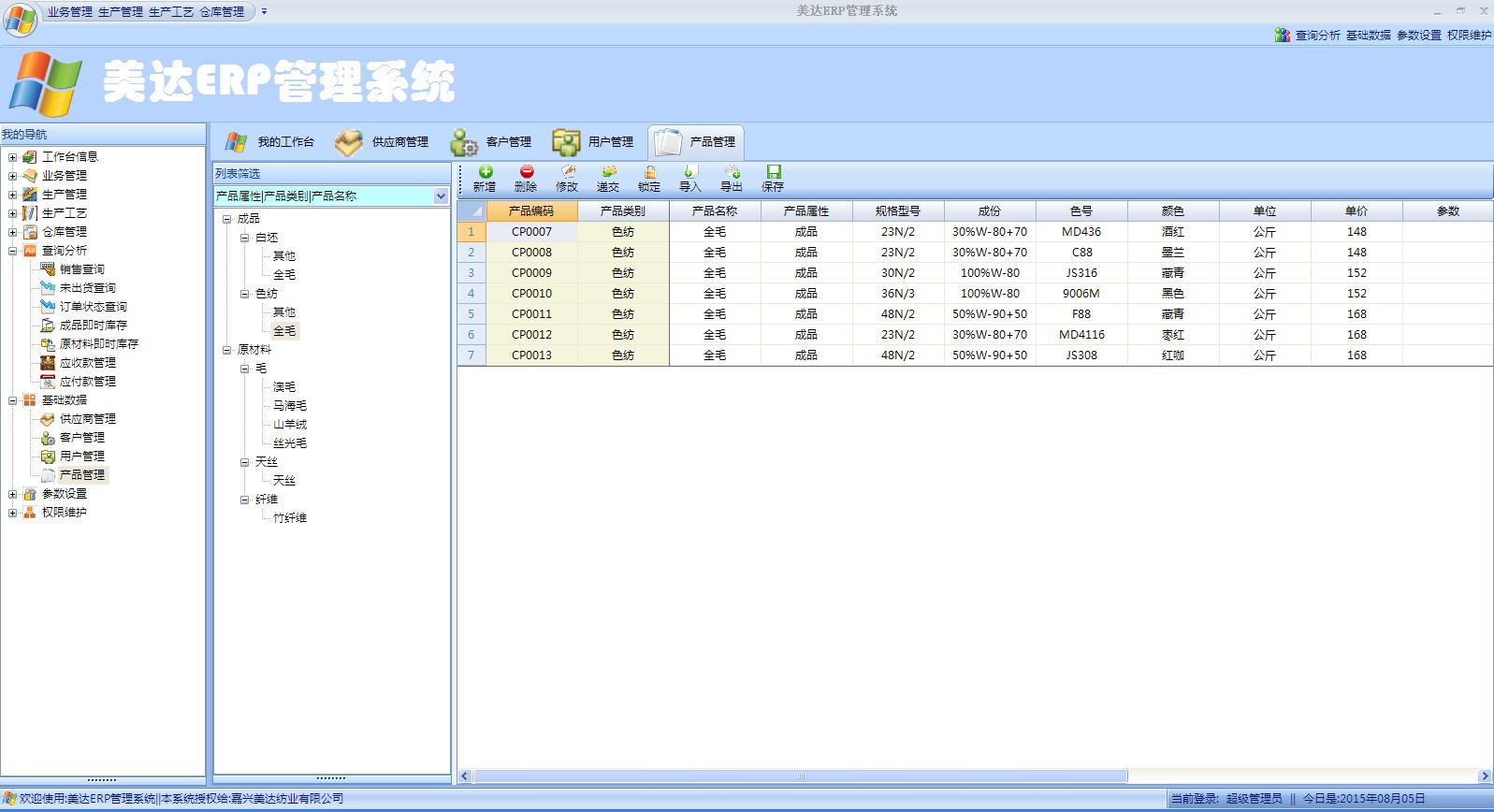The image size is (1494, 812).
Task: Click the 产品编码 column header
Action: (x=530, y=211)
